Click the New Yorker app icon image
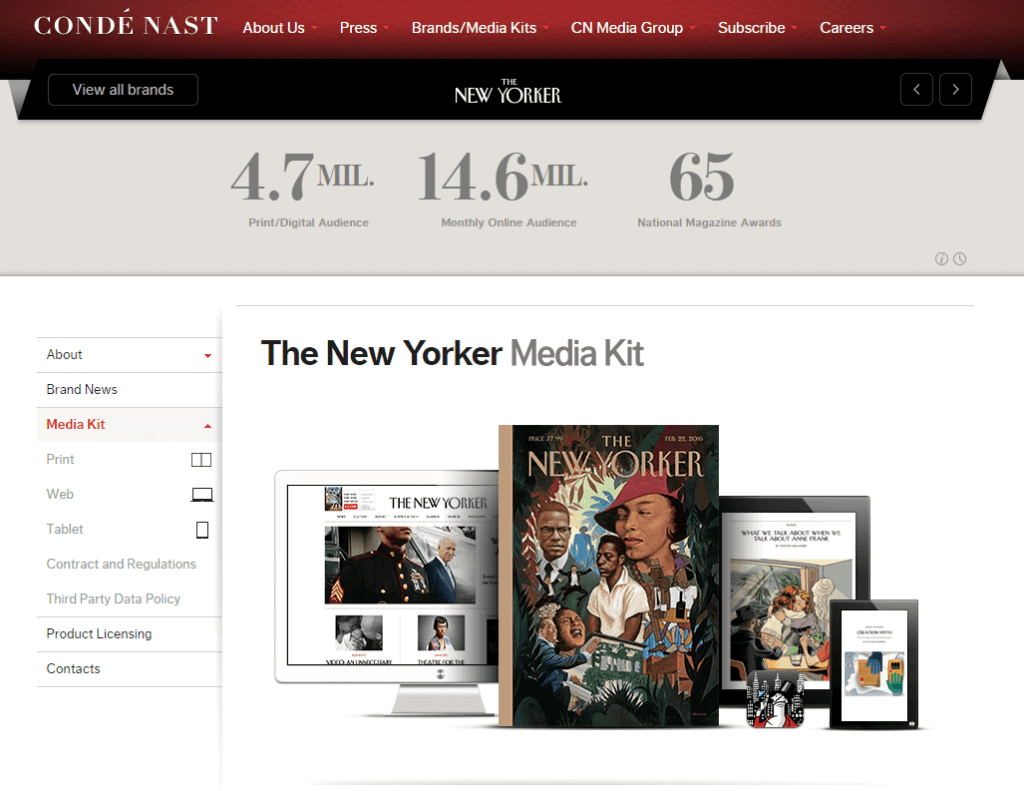Screen dimensions: 1024x791 click(x=775, y=699)
